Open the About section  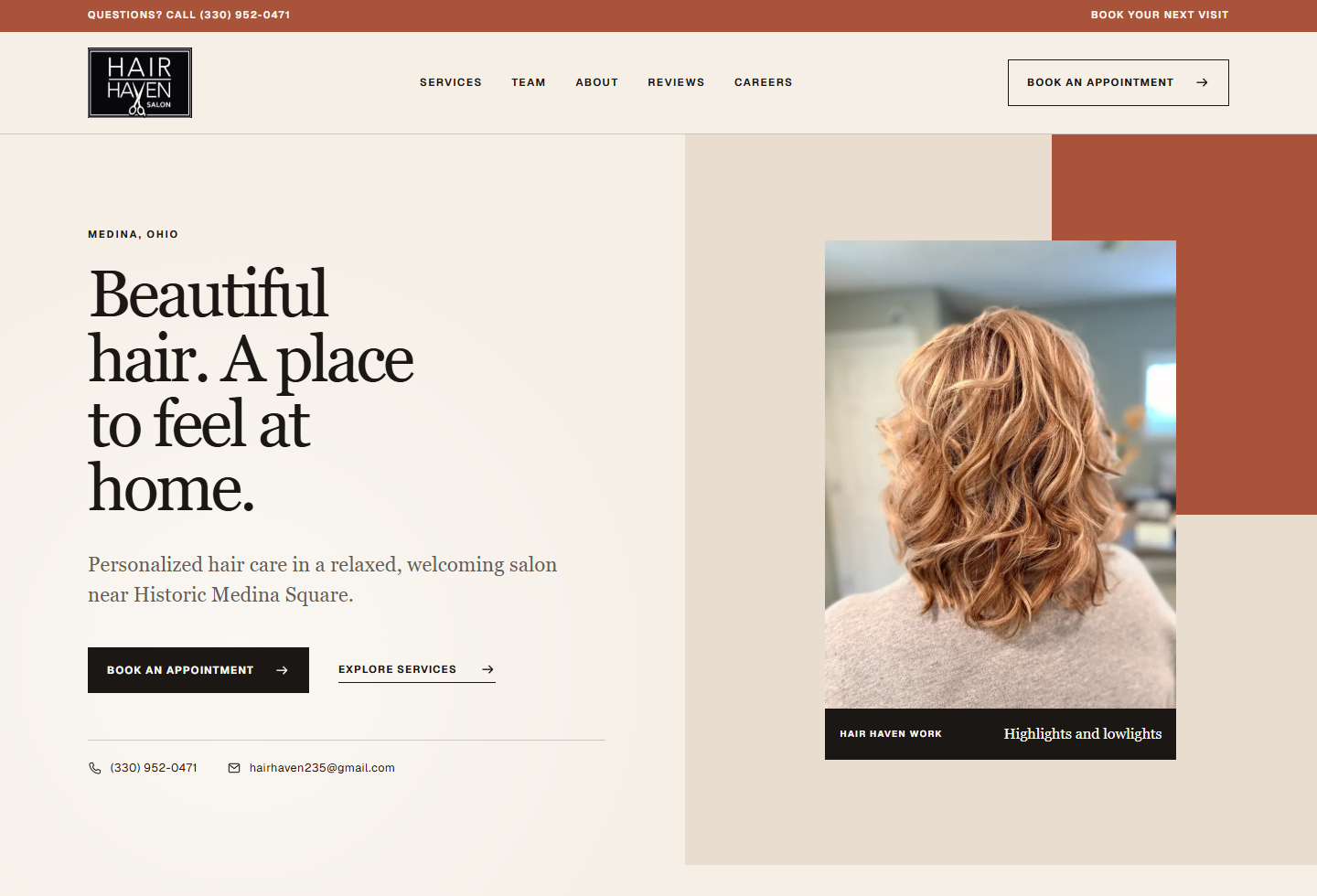597,82
